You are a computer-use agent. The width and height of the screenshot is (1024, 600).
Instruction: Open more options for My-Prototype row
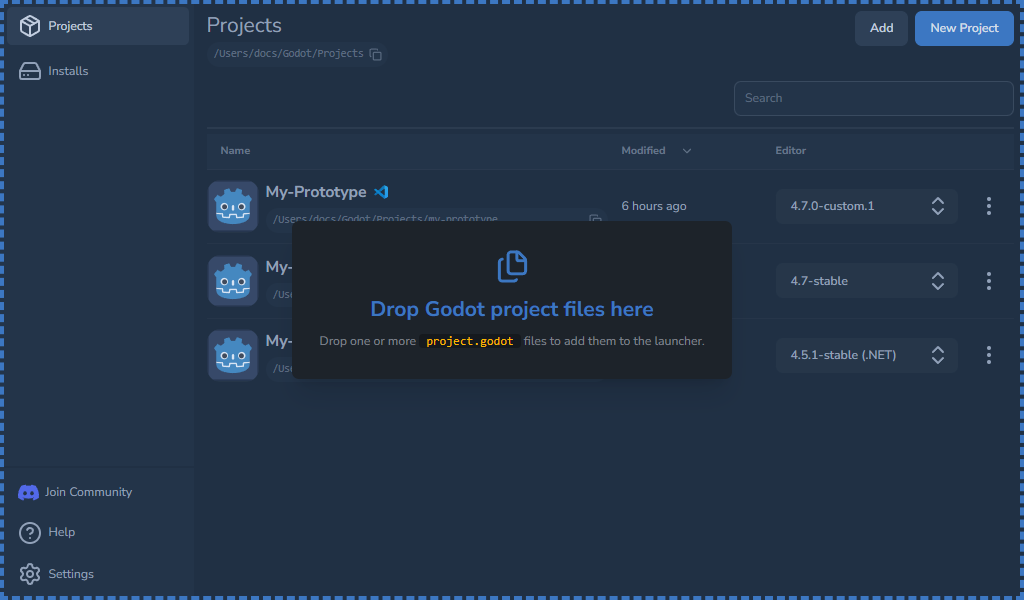click(x=989, y=206)
